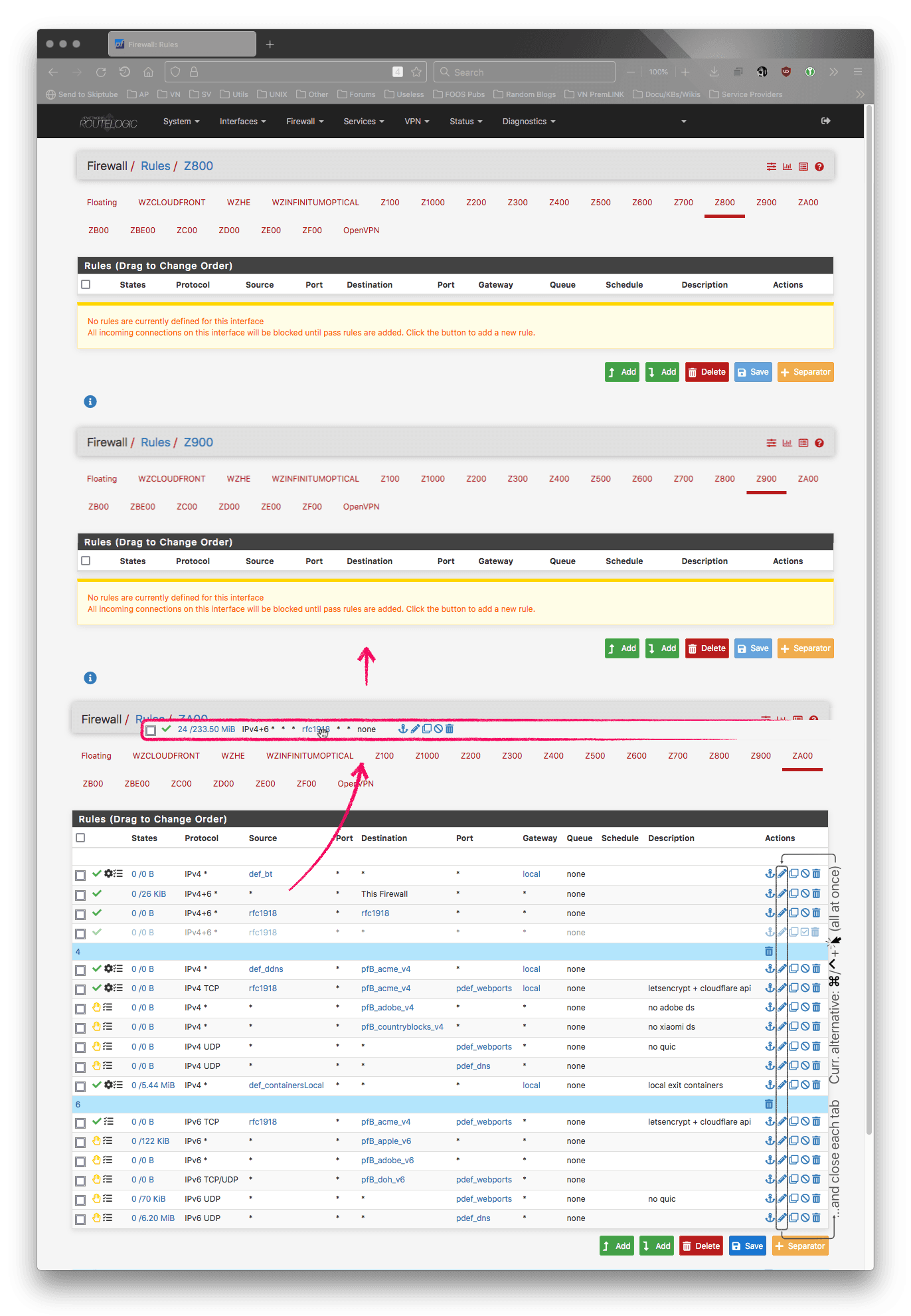Bookmark this page with the star icon
The image size is (911, 1316).
pos(416,72)
